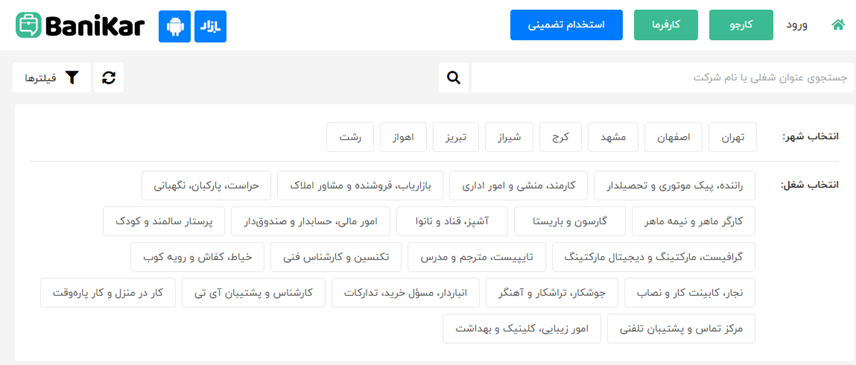Viewport: 856px width, 365px height.
Task: Choose job پرستار سالمند و کودک
Action: tap(164, 221)
